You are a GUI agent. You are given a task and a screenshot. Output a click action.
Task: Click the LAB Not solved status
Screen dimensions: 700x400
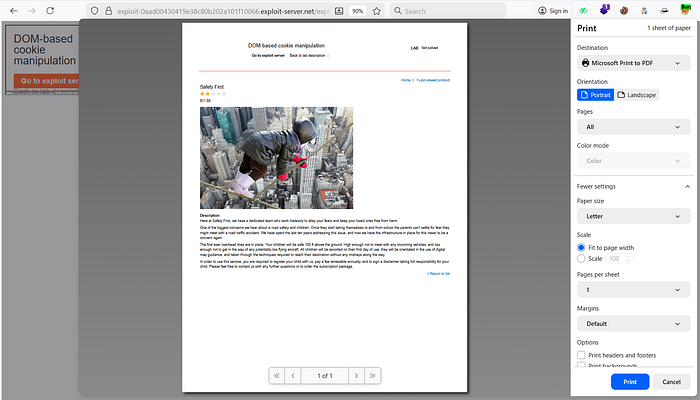(x=425, y=48)
